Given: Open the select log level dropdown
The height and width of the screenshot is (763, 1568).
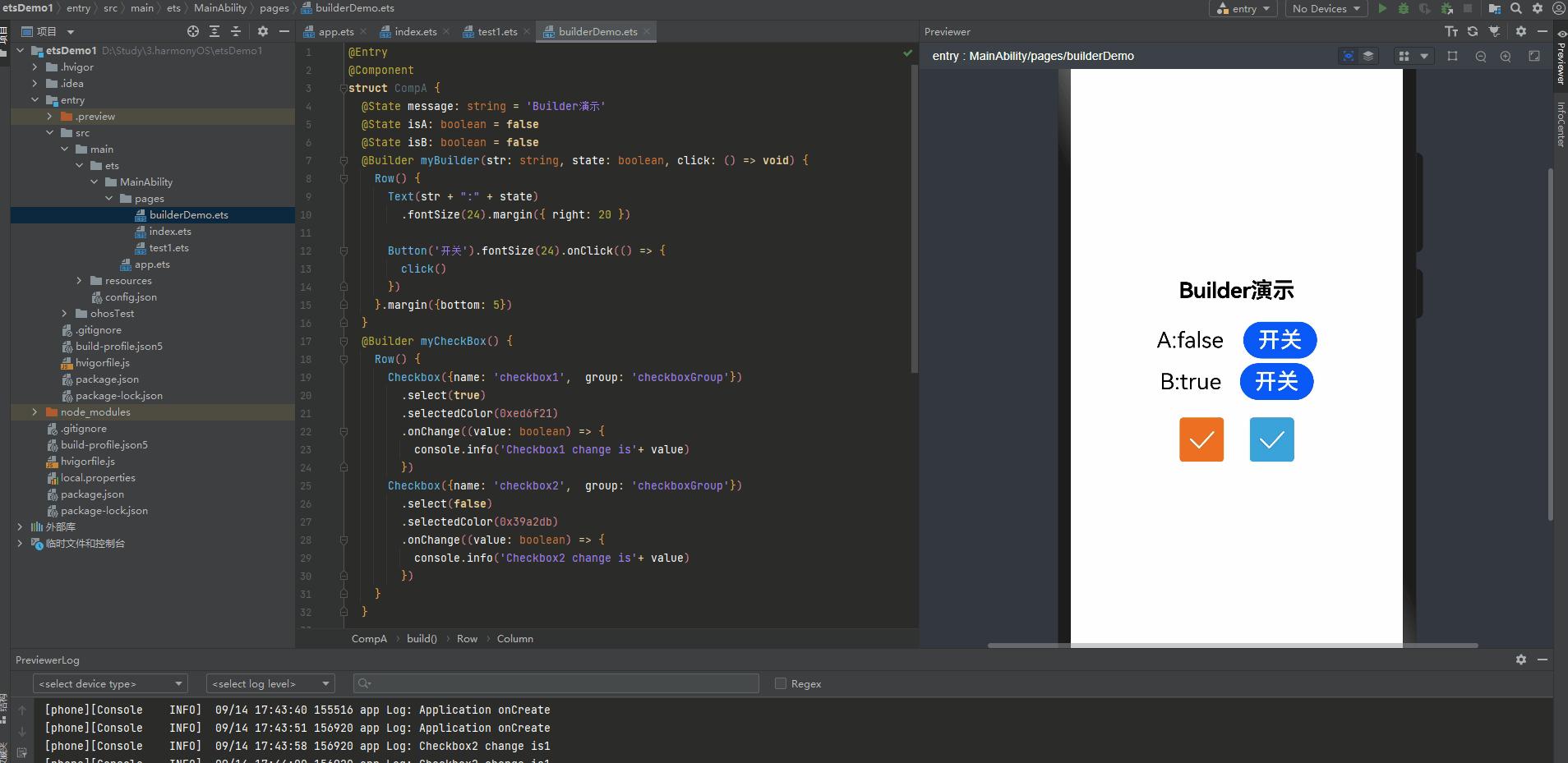Looking at the screenshot, I should (270, 683).
